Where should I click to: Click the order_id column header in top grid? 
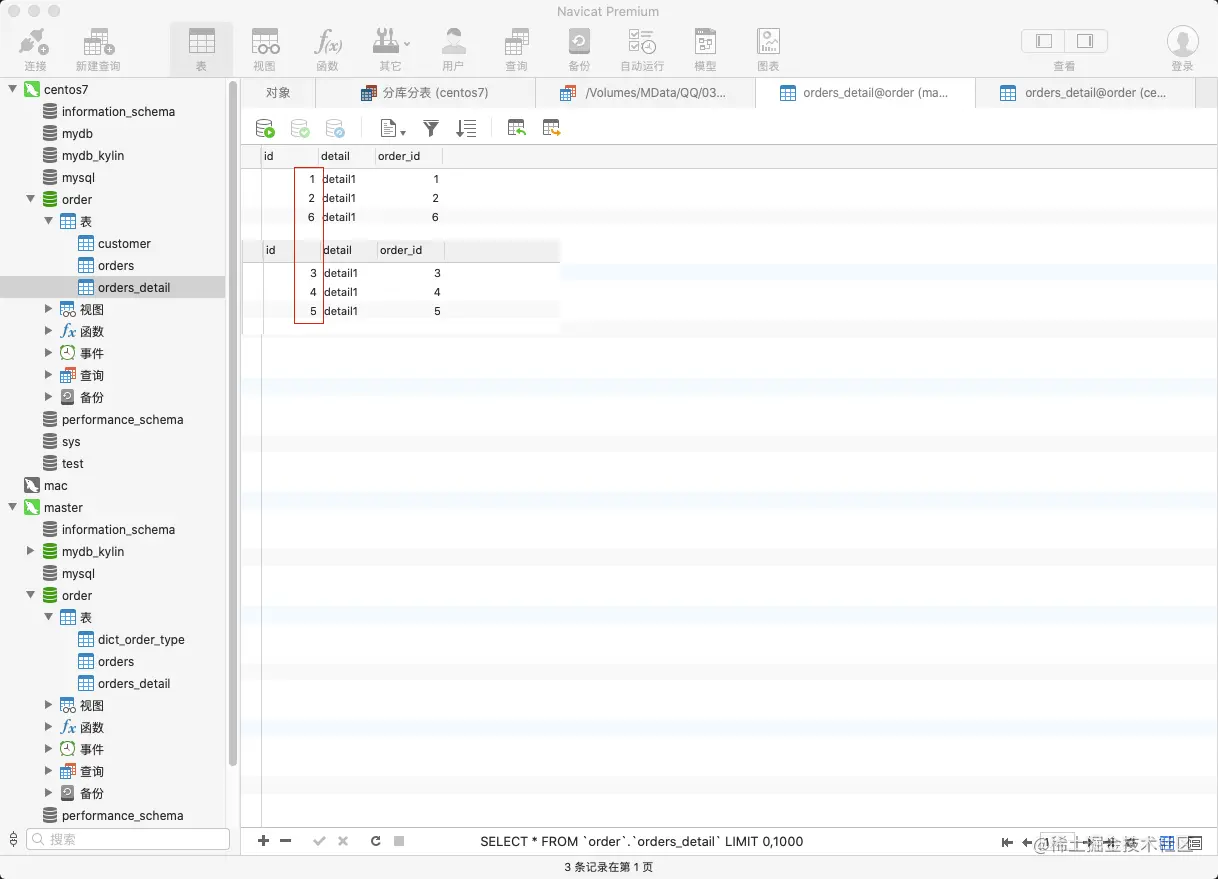click(x=409, y=156)
